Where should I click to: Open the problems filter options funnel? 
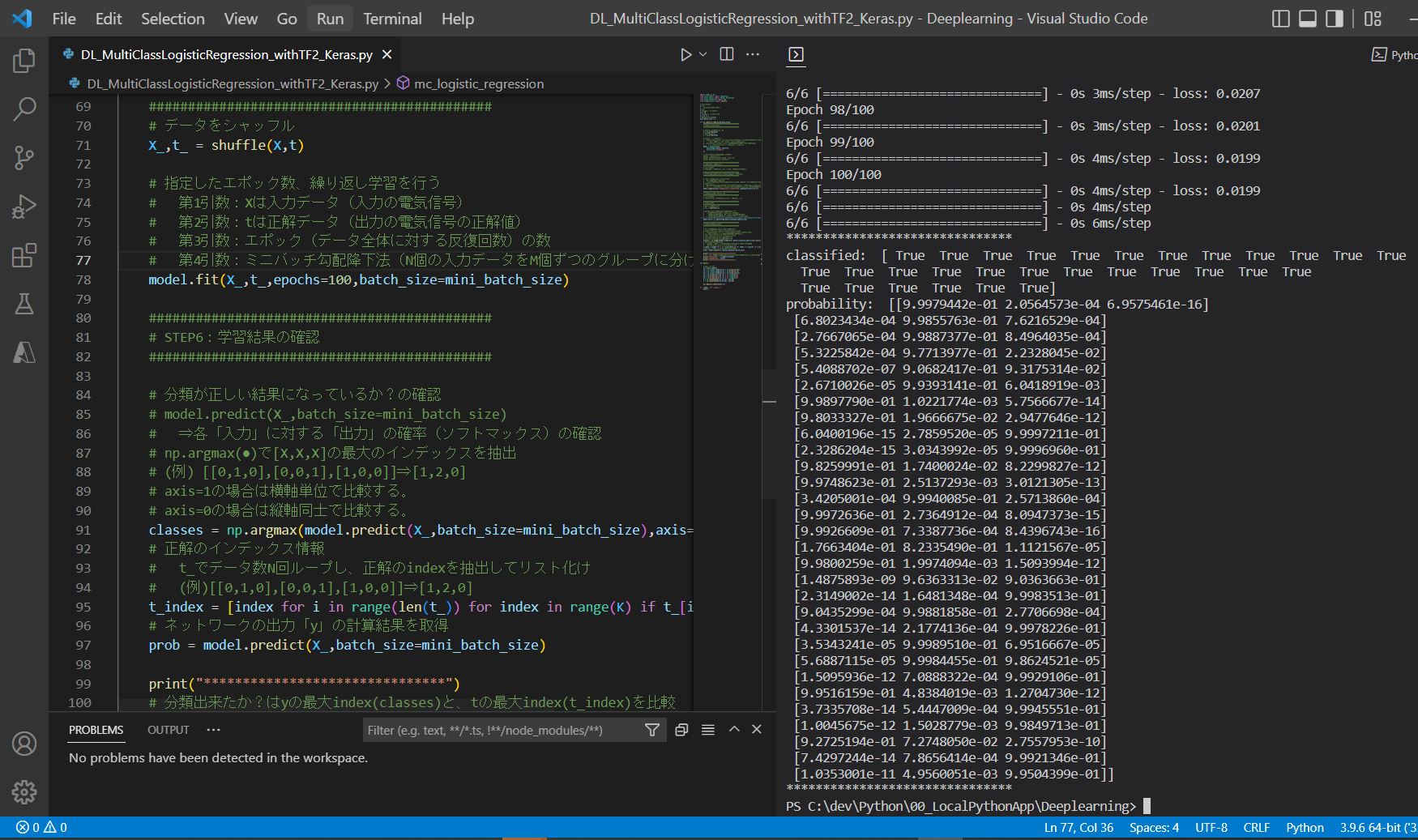(x=651, y=730)
